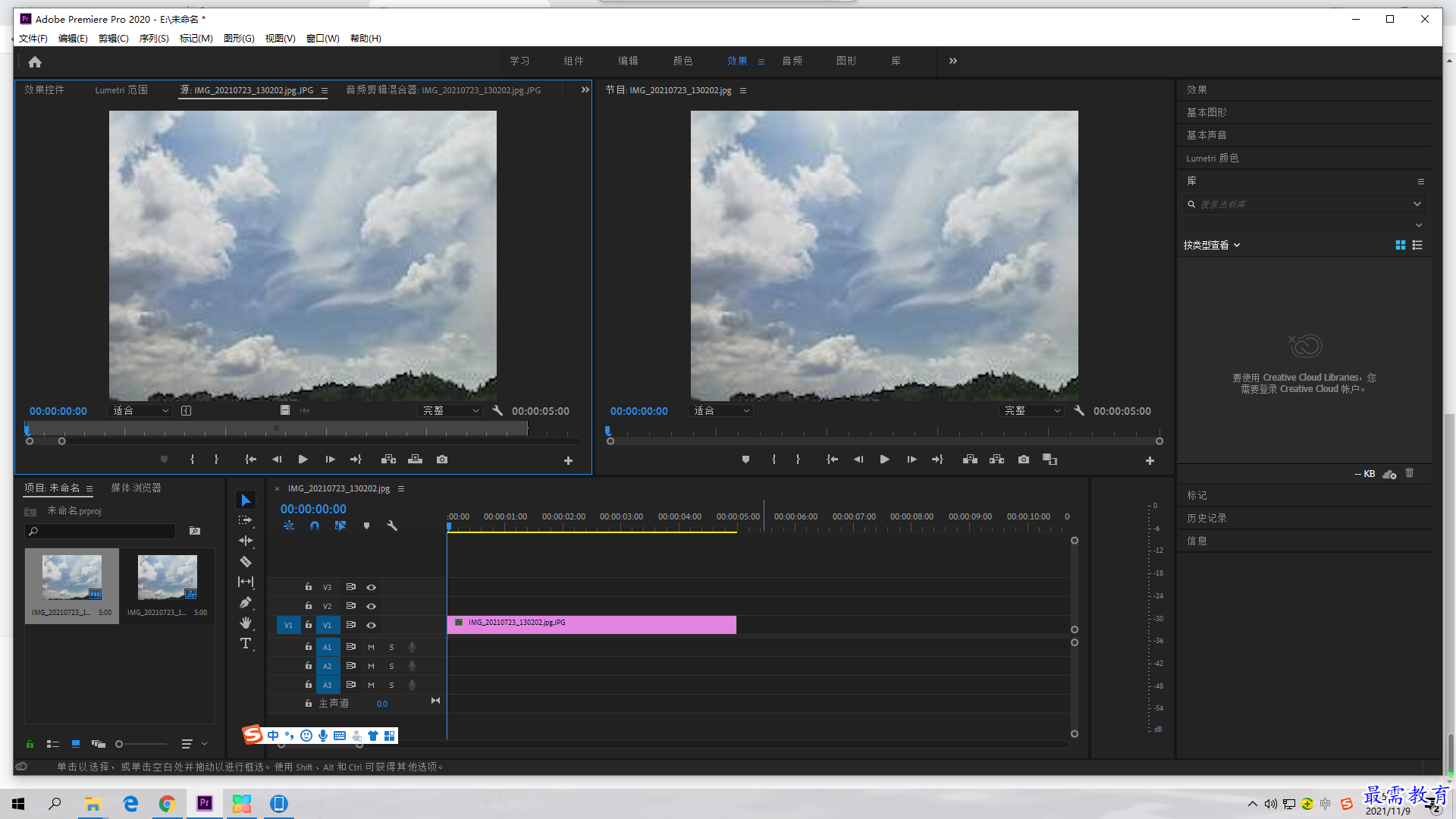Select the Pen tool
This screenshot has width=1456, height=819.
click(x=246, y=602)
